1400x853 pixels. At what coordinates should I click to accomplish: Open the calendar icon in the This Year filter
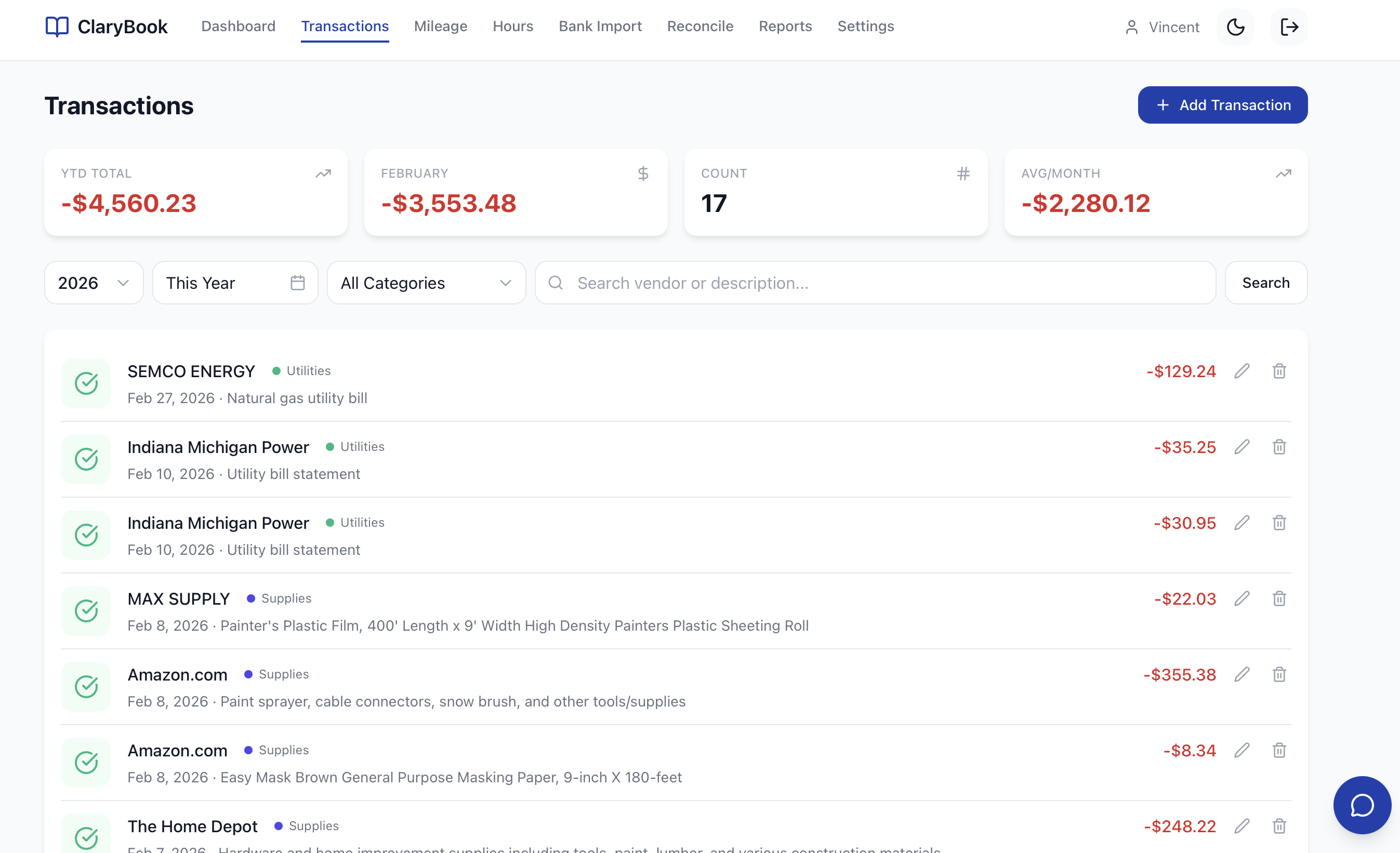[298, 282]
